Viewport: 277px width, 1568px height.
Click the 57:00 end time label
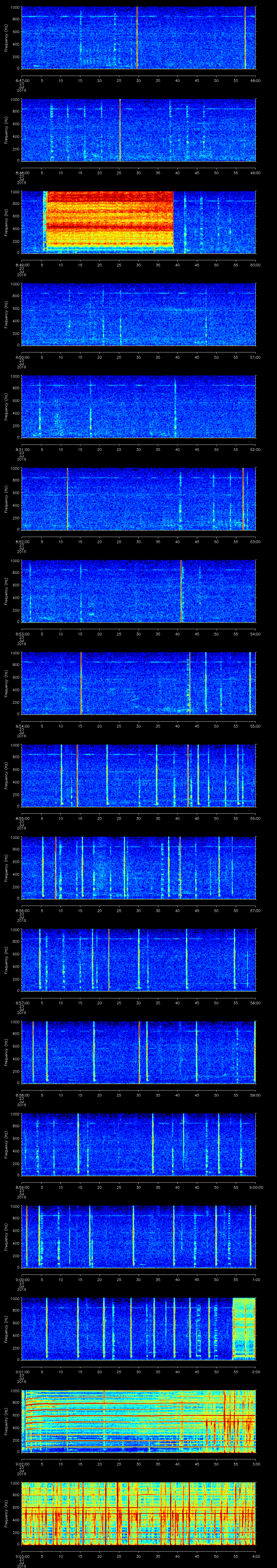[x=256, y=910]
